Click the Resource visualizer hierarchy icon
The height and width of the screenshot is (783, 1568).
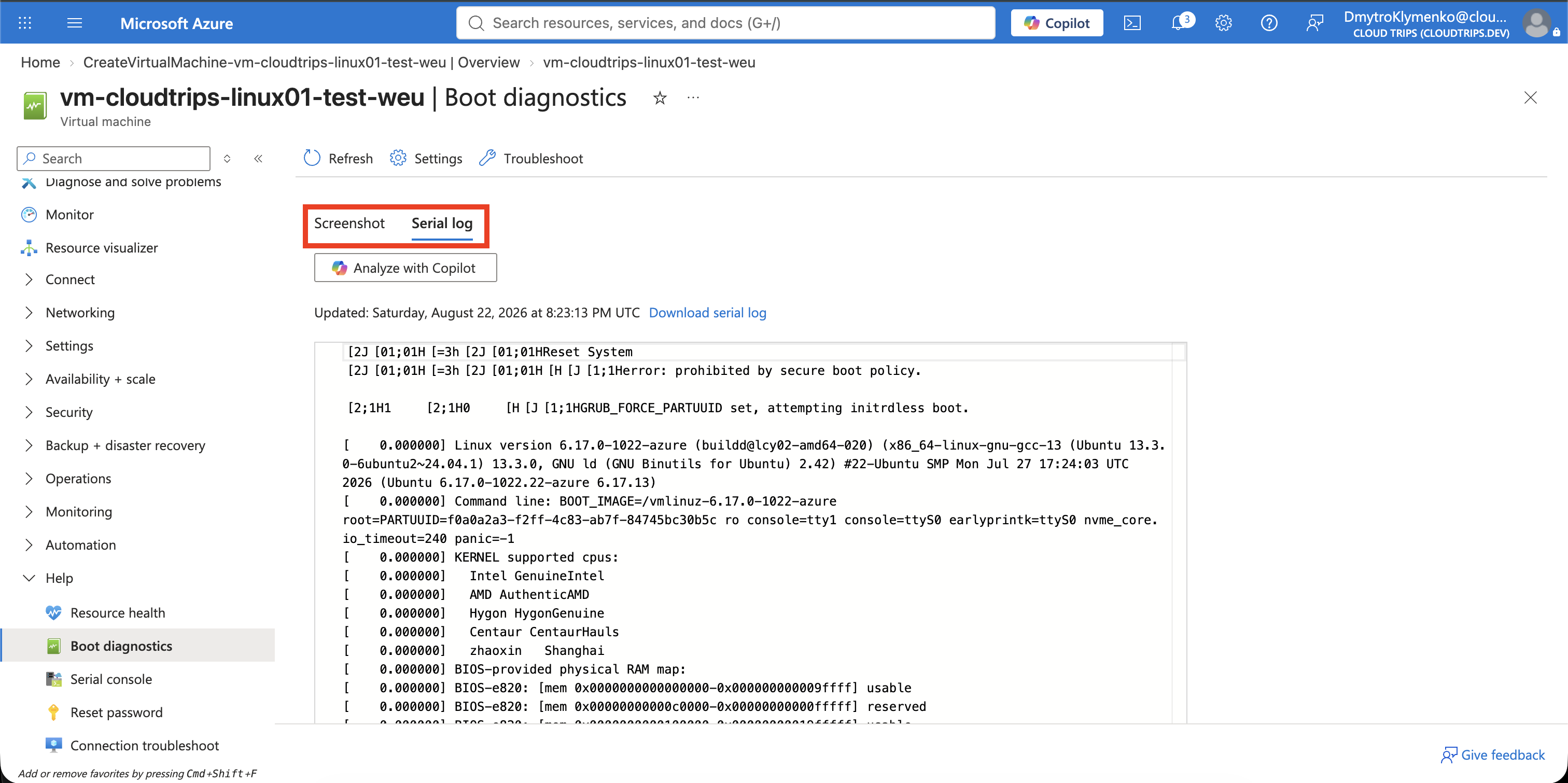click(29, 248)
